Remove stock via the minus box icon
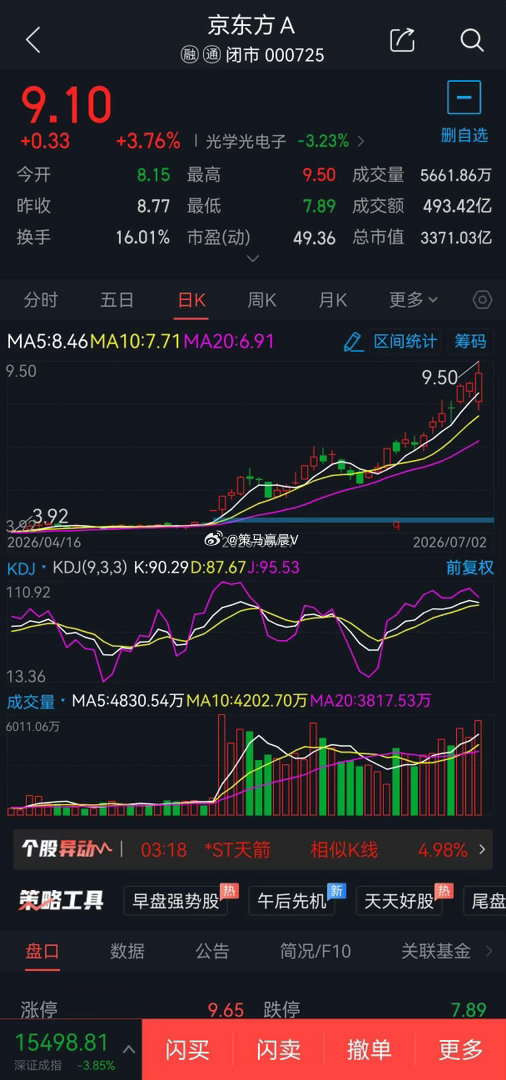Image resolution: width=506 pixels, height=1080 pixels. (x=464, y=97)
